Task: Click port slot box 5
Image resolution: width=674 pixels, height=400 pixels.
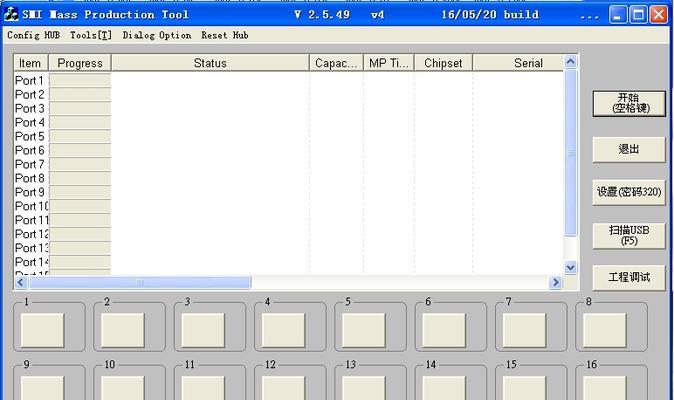Action: pos(364,330)
